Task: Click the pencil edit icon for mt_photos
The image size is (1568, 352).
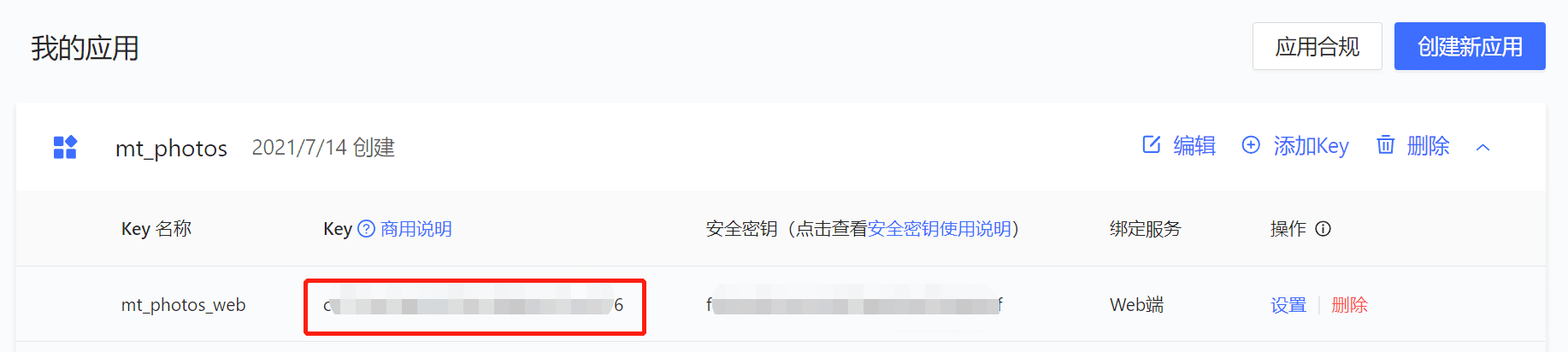Action: pyautogui.click(x=1152, y=144)
